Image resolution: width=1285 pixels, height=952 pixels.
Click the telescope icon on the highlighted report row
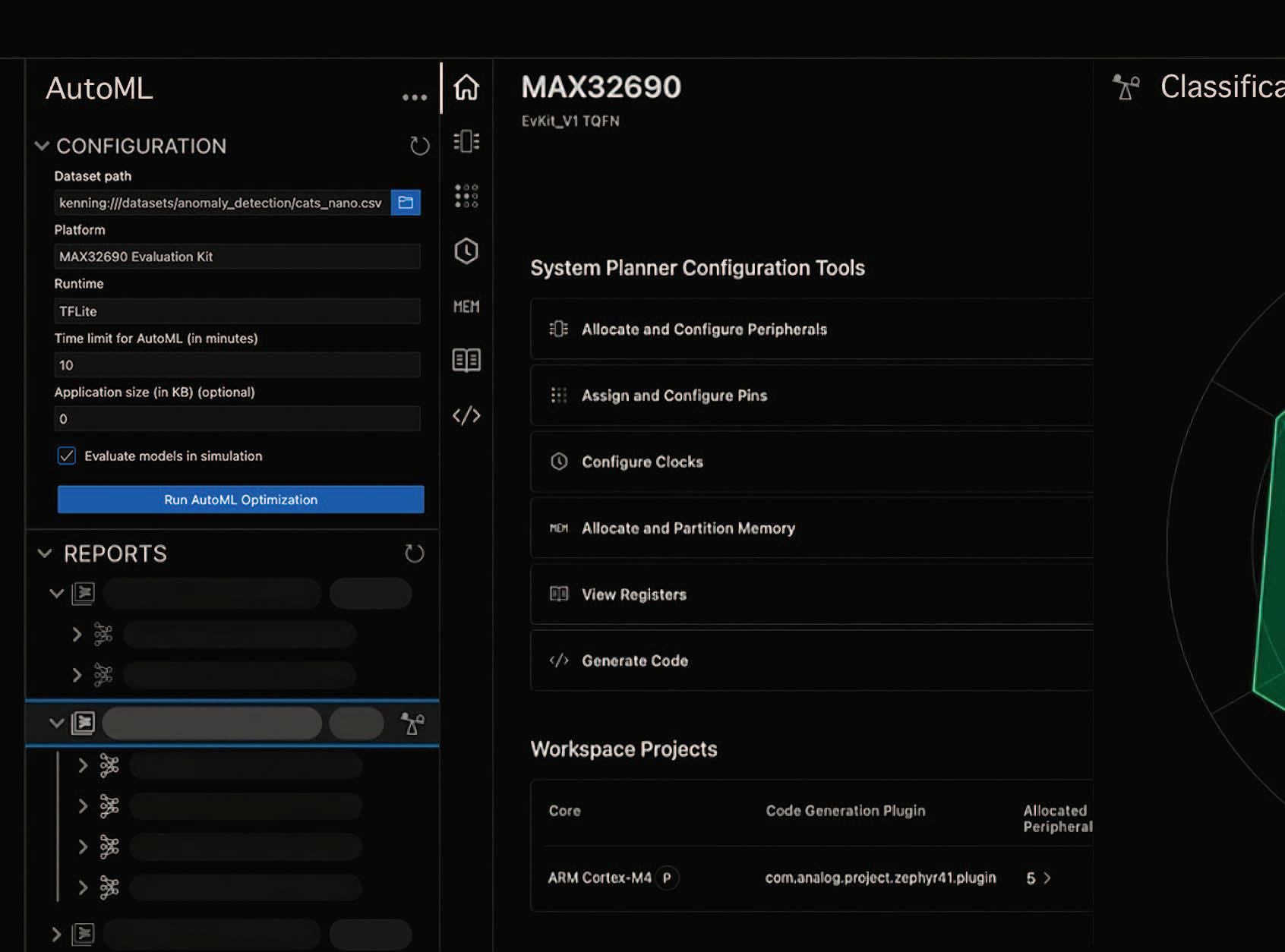click(412, 723)
